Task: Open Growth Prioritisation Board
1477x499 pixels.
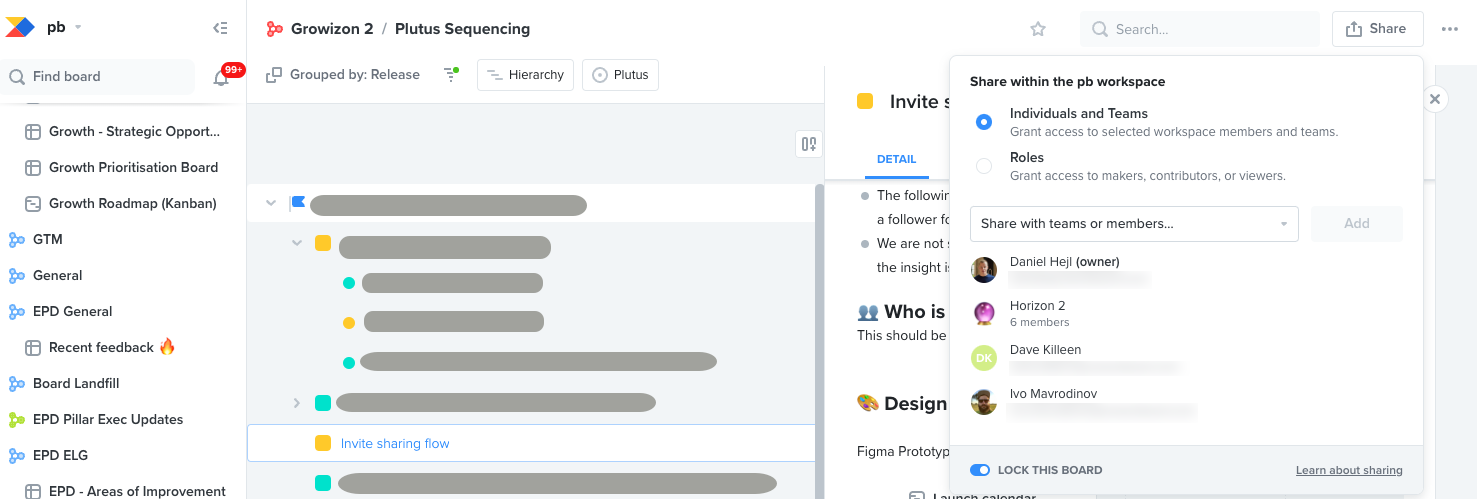Action: coord(133,167)
